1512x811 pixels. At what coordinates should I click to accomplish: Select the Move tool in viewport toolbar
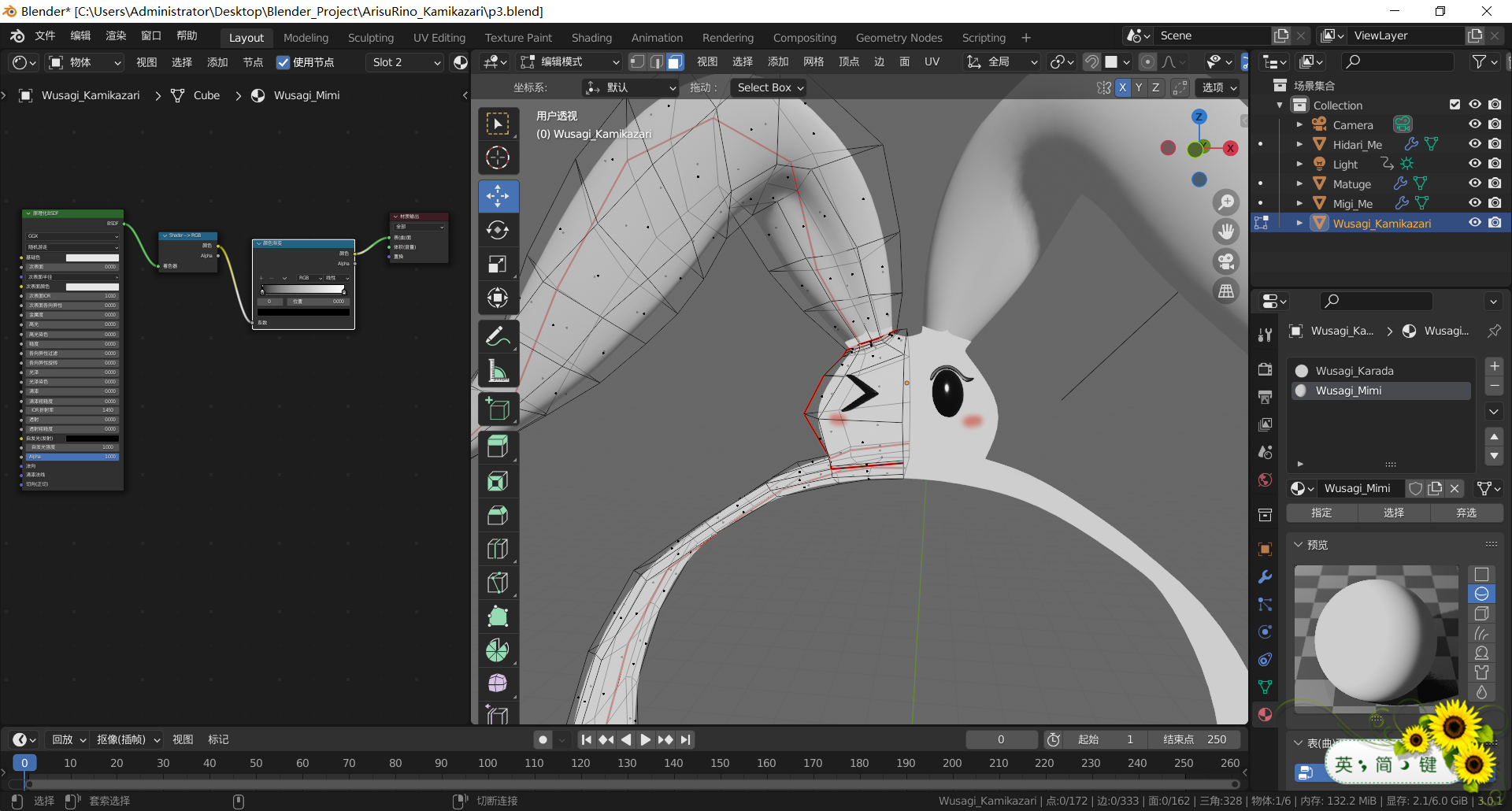pyautogui.click(x=498, y=196)
